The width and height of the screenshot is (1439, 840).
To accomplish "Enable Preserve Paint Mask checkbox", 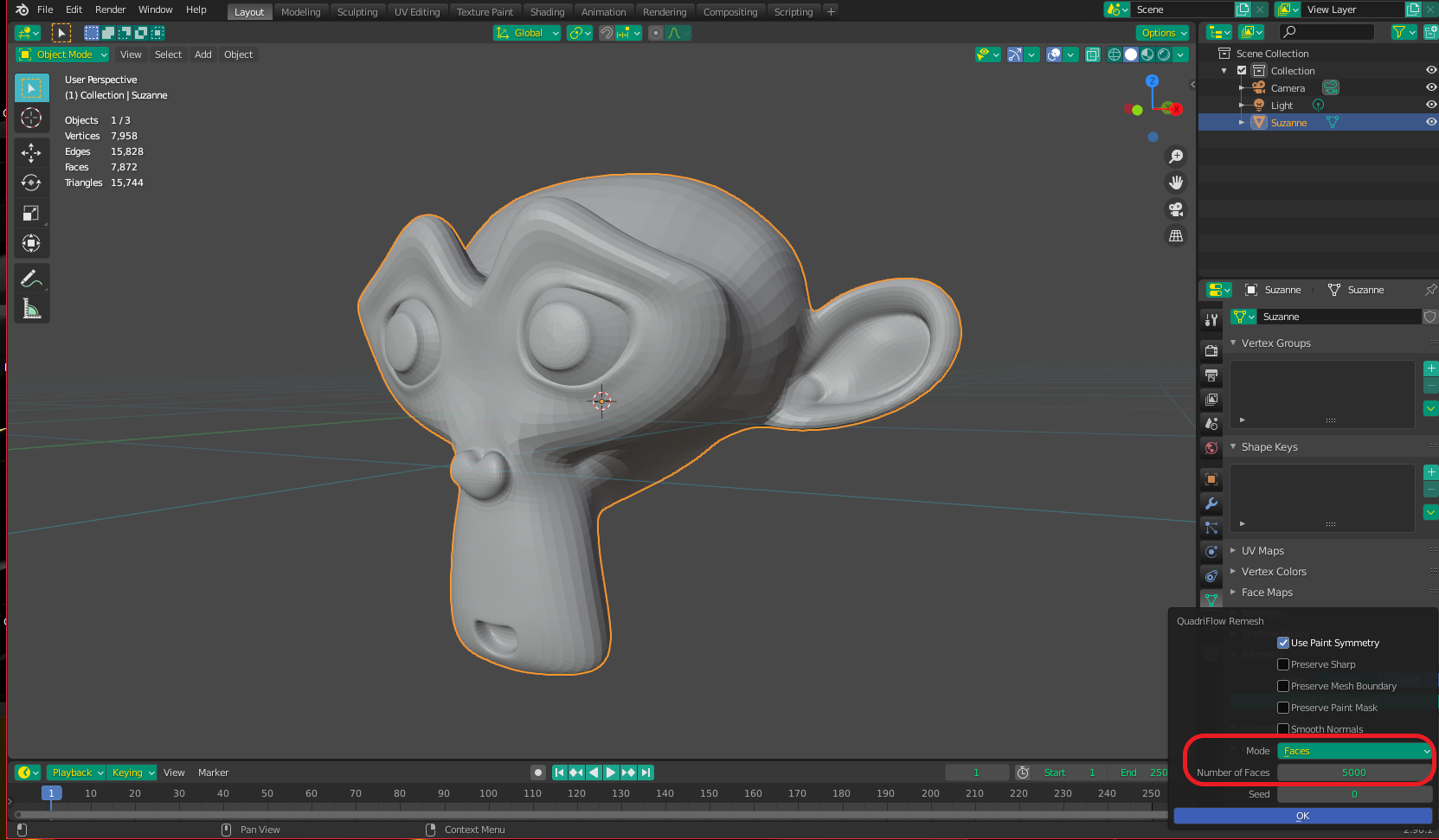I will [1283, 708].
